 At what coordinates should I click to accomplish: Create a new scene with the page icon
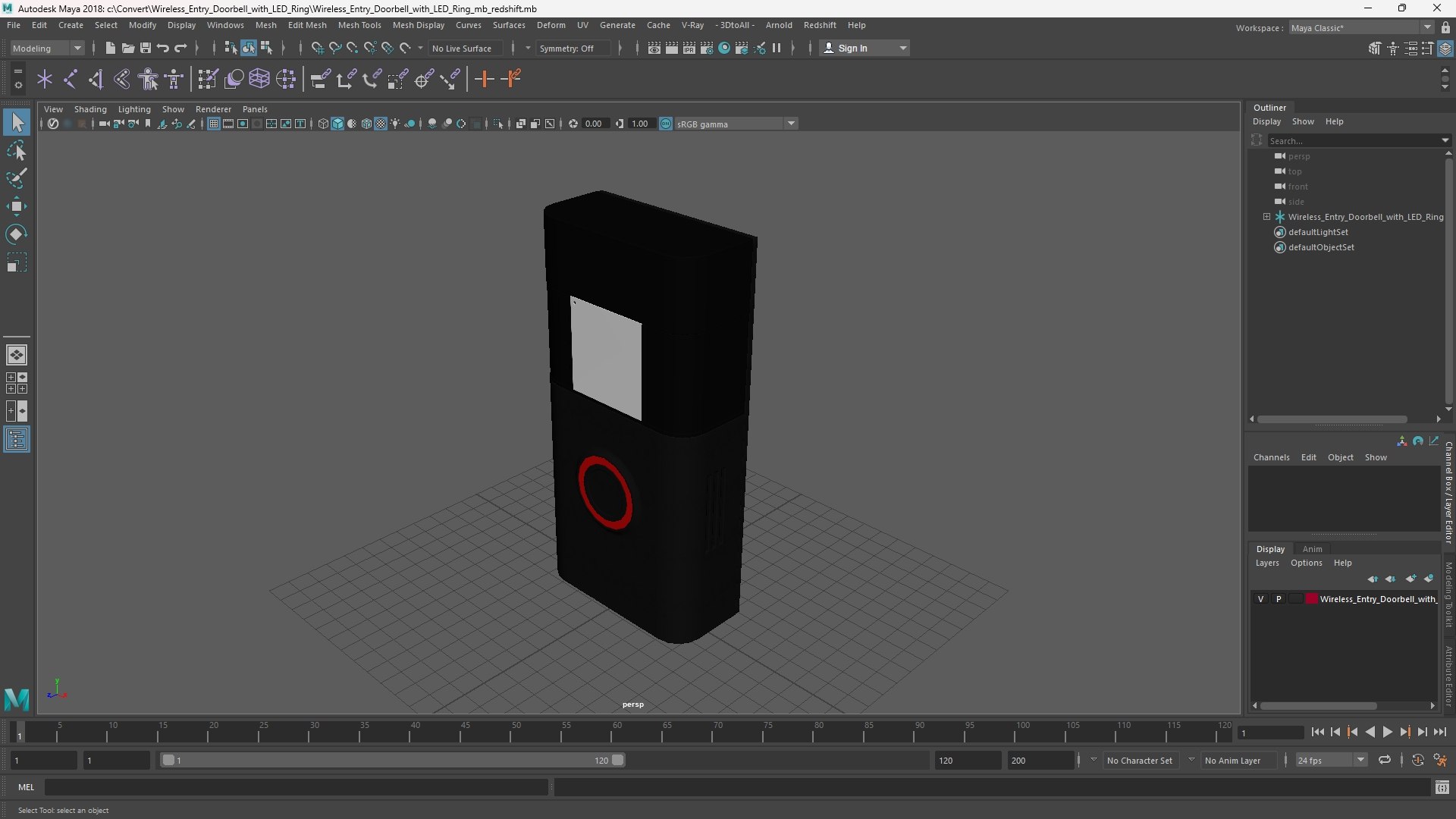pyautogui.click(x=111, y=48)
